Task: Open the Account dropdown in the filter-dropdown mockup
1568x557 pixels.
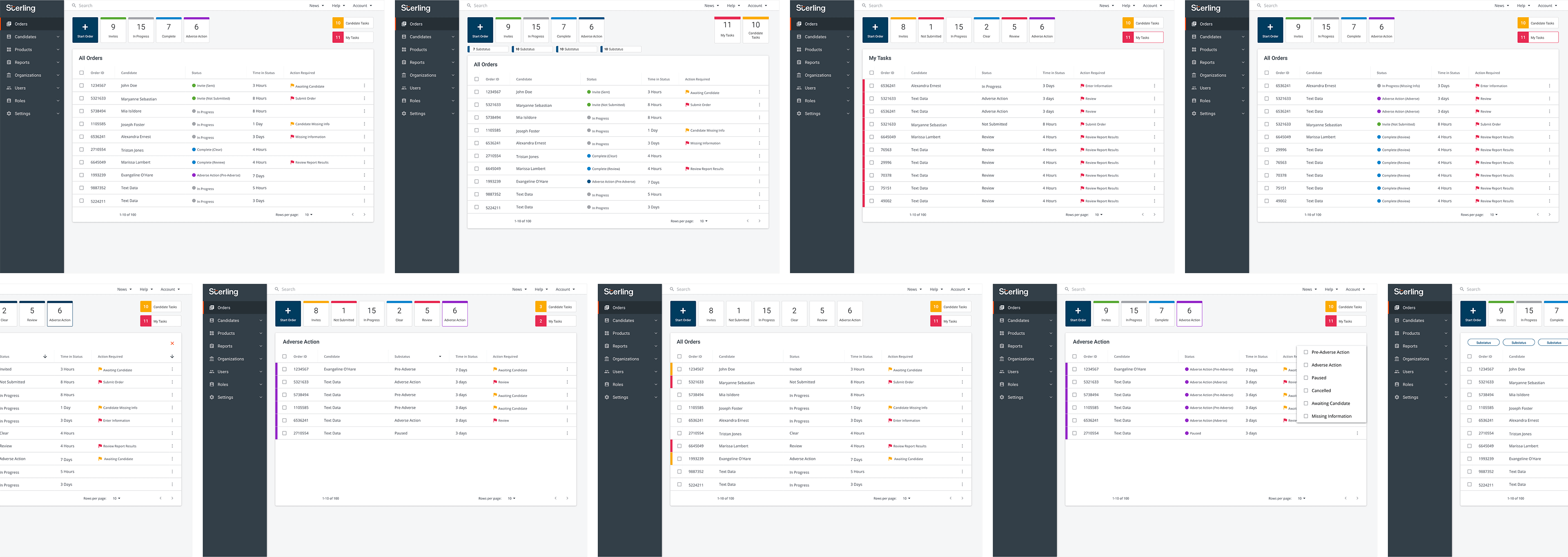Action: pyautogui.click(x=1355, y=289)
